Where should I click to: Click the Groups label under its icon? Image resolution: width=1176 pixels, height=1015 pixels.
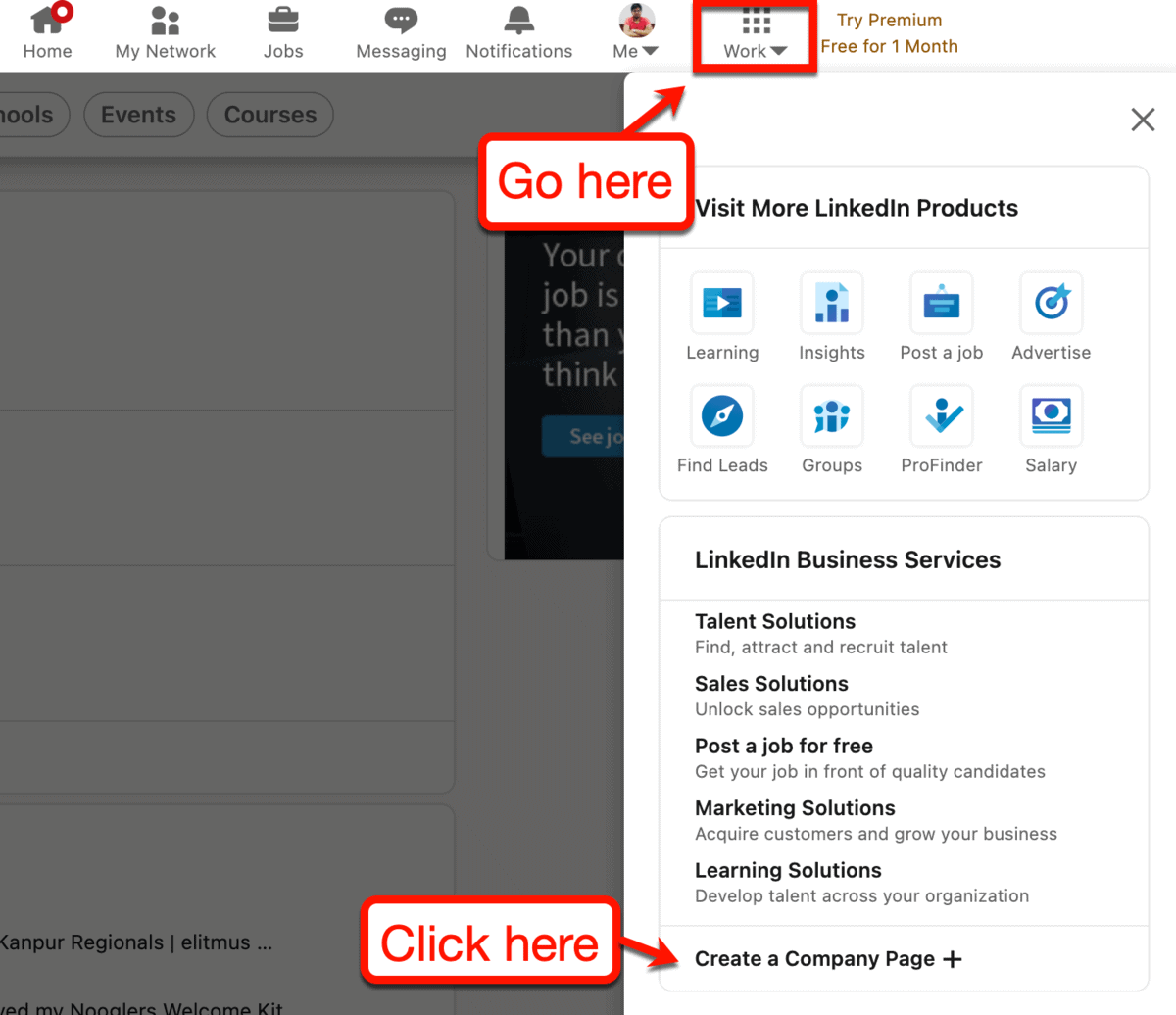(832, 465)
